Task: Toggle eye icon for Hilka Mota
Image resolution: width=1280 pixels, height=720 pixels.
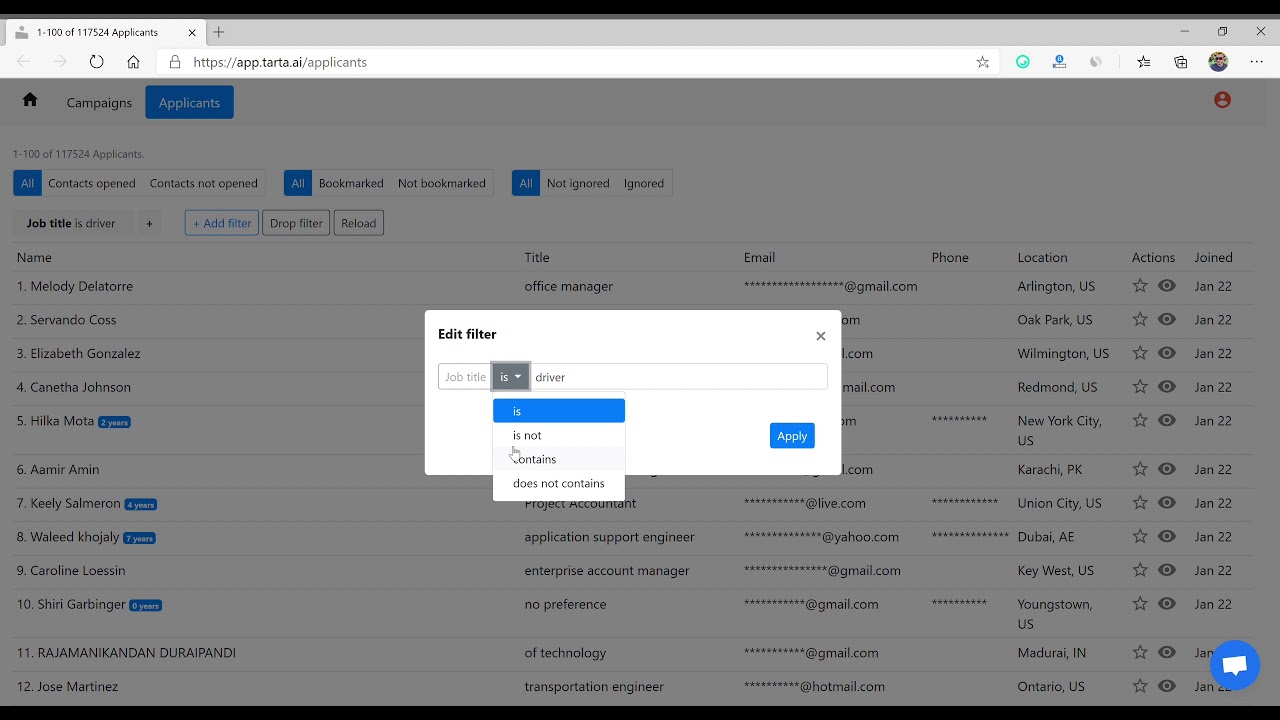Action: coord(1167,421)
